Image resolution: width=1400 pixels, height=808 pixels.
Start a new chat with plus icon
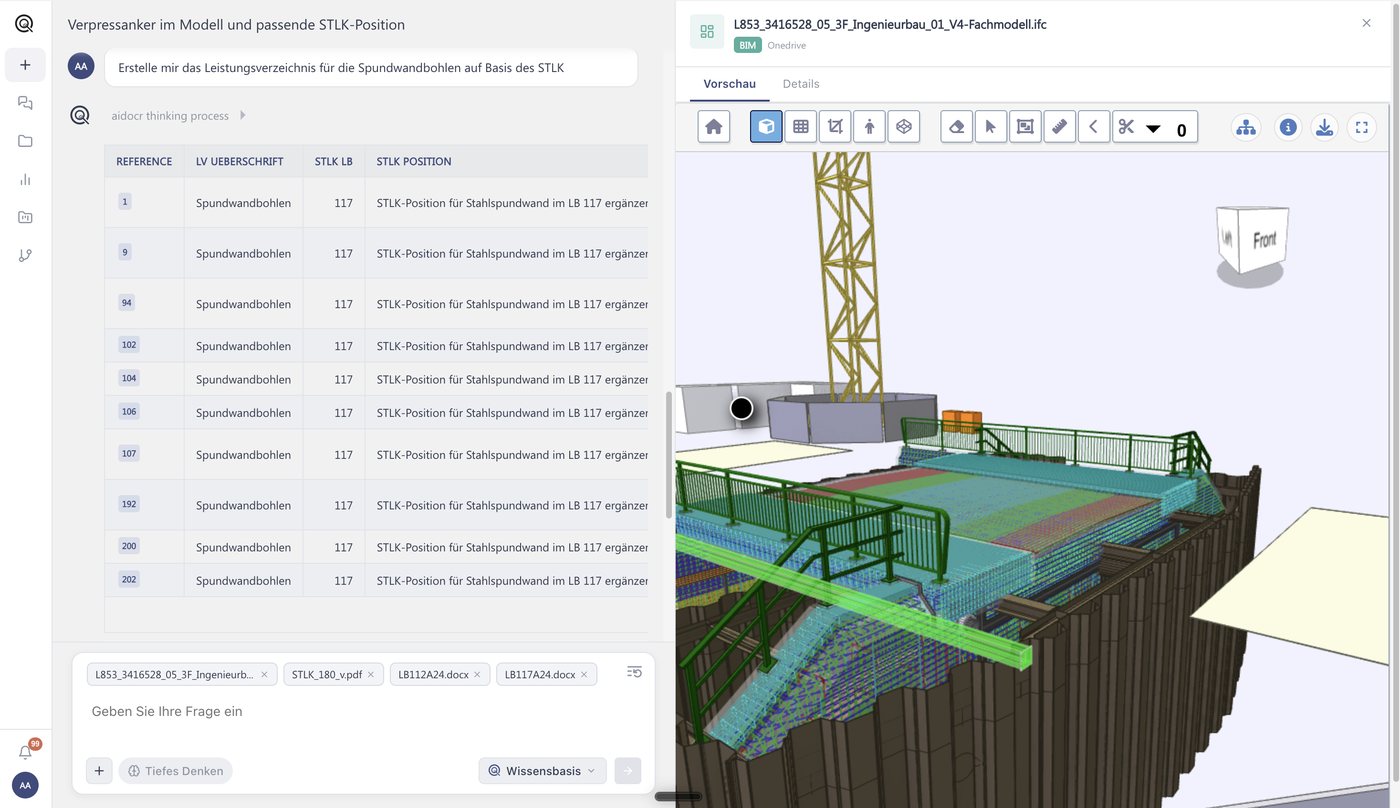pos(25,65)
